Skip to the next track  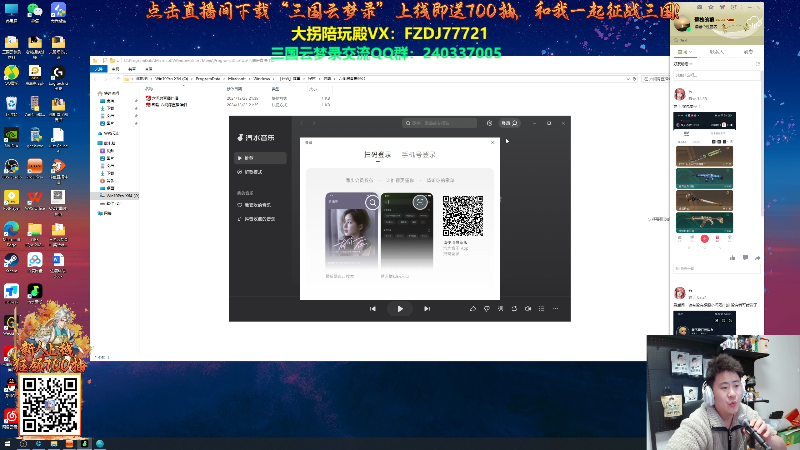point(427,309)
